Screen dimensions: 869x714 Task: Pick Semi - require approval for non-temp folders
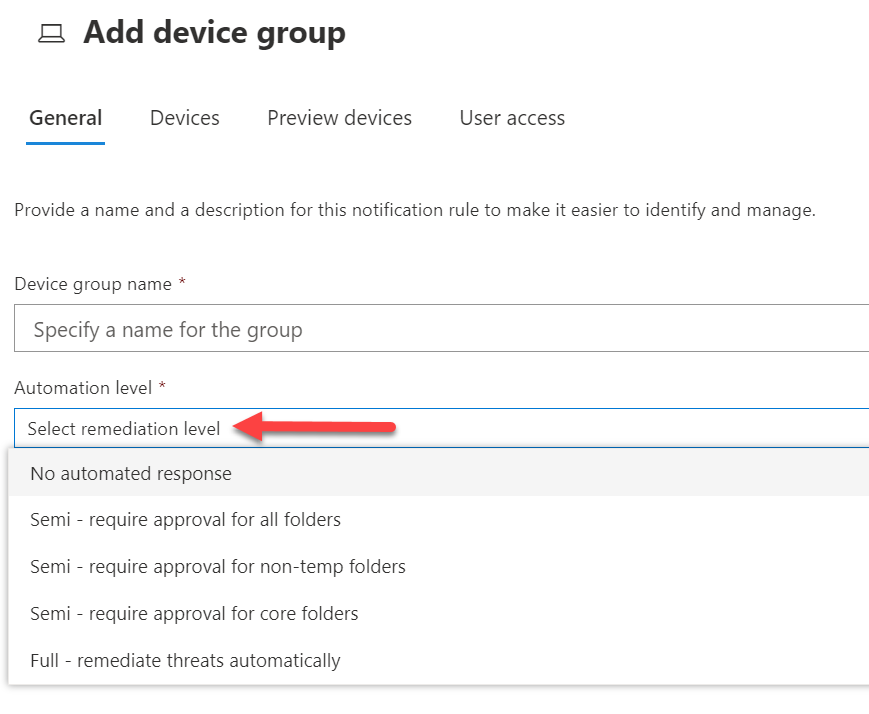(x=217, y=567)
